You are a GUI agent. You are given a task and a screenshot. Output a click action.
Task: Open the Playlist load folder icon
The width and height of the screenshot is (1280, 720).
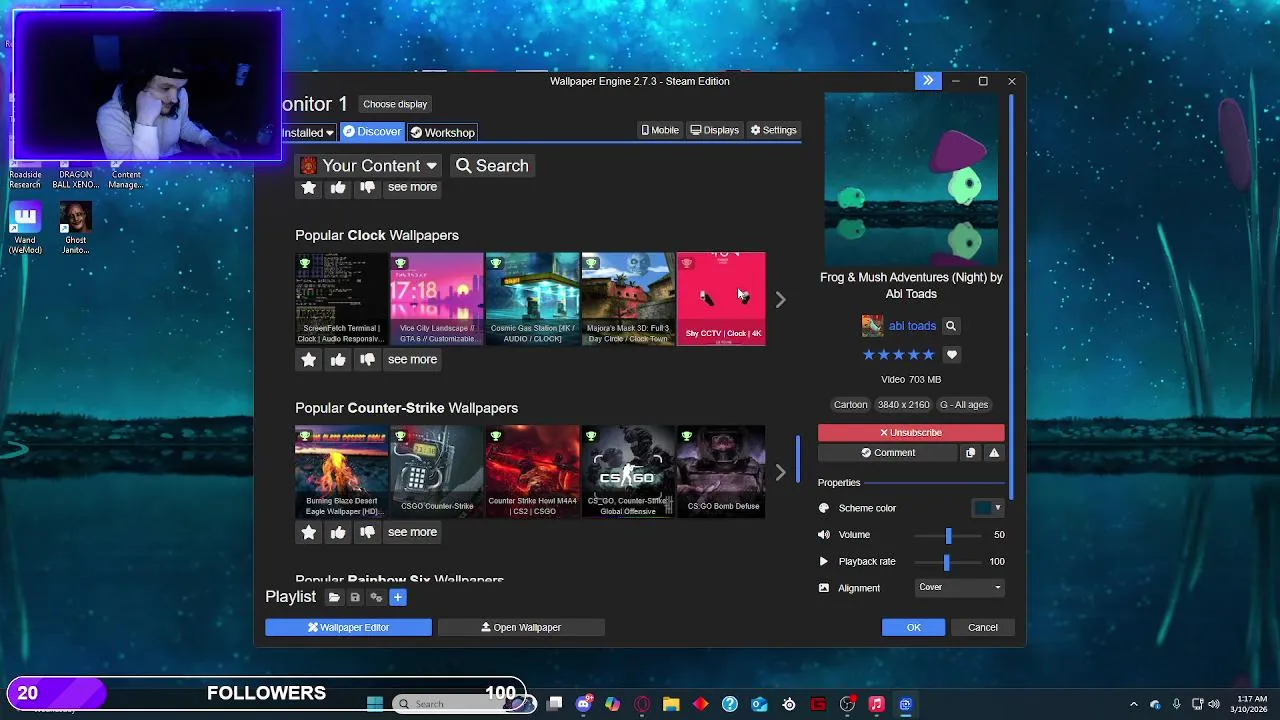334,597
